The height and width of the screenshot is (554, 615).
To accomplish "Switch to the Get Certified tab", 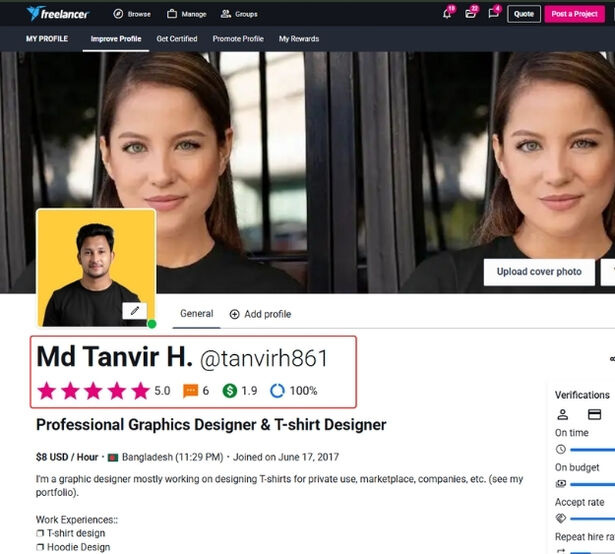I will click(177, 39).
